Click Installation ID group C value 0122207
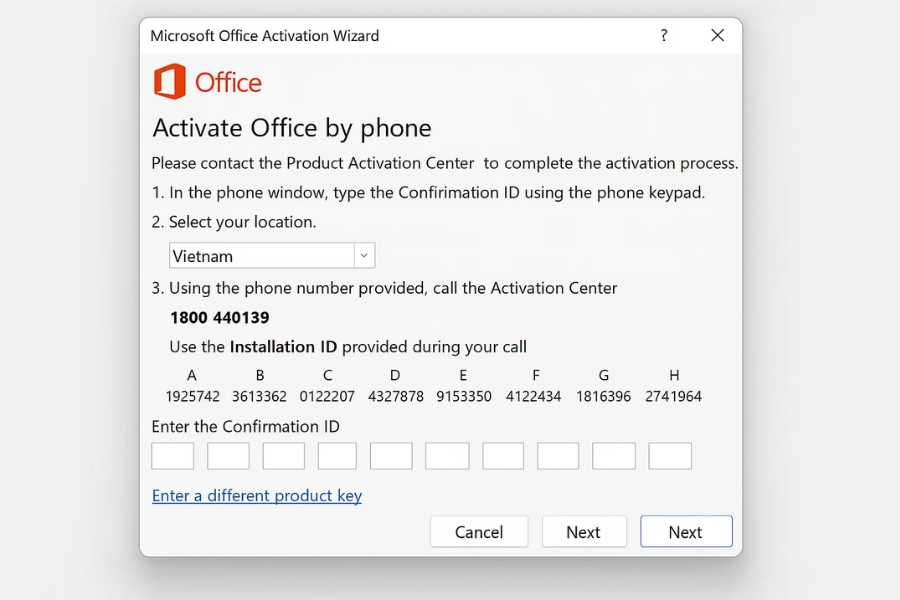The image size is (900, 600). click(327, 396)
